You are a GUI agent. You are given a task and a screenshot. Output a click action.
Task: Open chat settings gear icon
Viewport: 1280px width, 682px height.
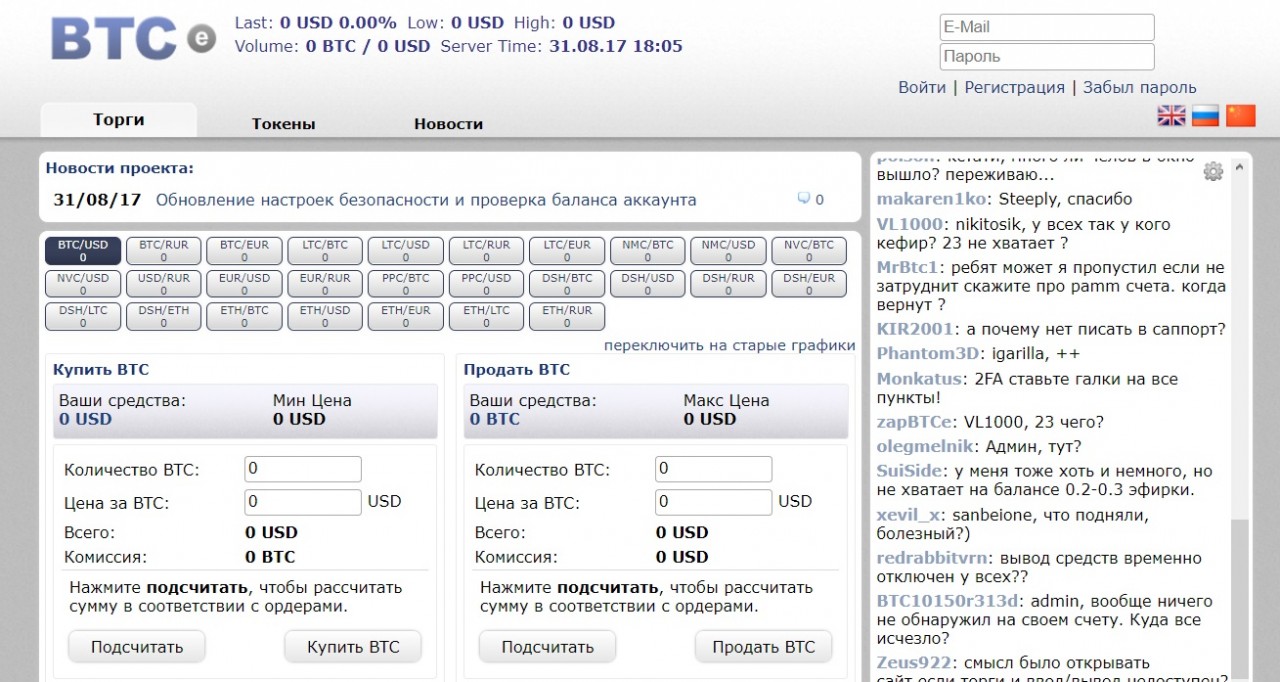tap(1213, 171)
